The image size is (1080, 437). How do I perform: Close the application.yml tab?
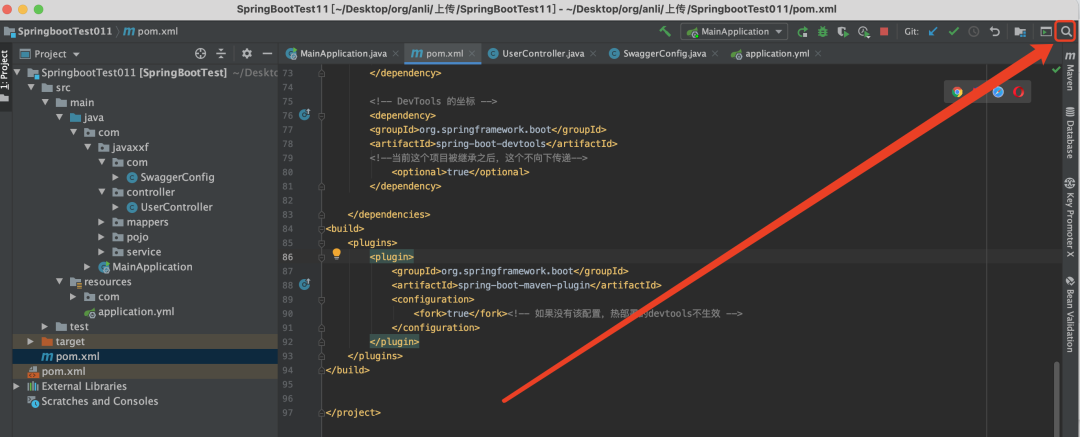point(819,54)
